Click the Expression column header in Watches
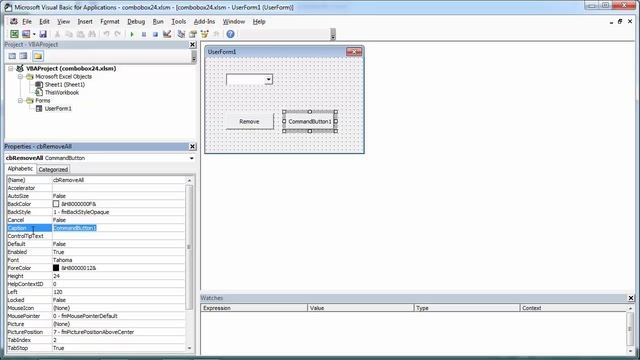 254,308
